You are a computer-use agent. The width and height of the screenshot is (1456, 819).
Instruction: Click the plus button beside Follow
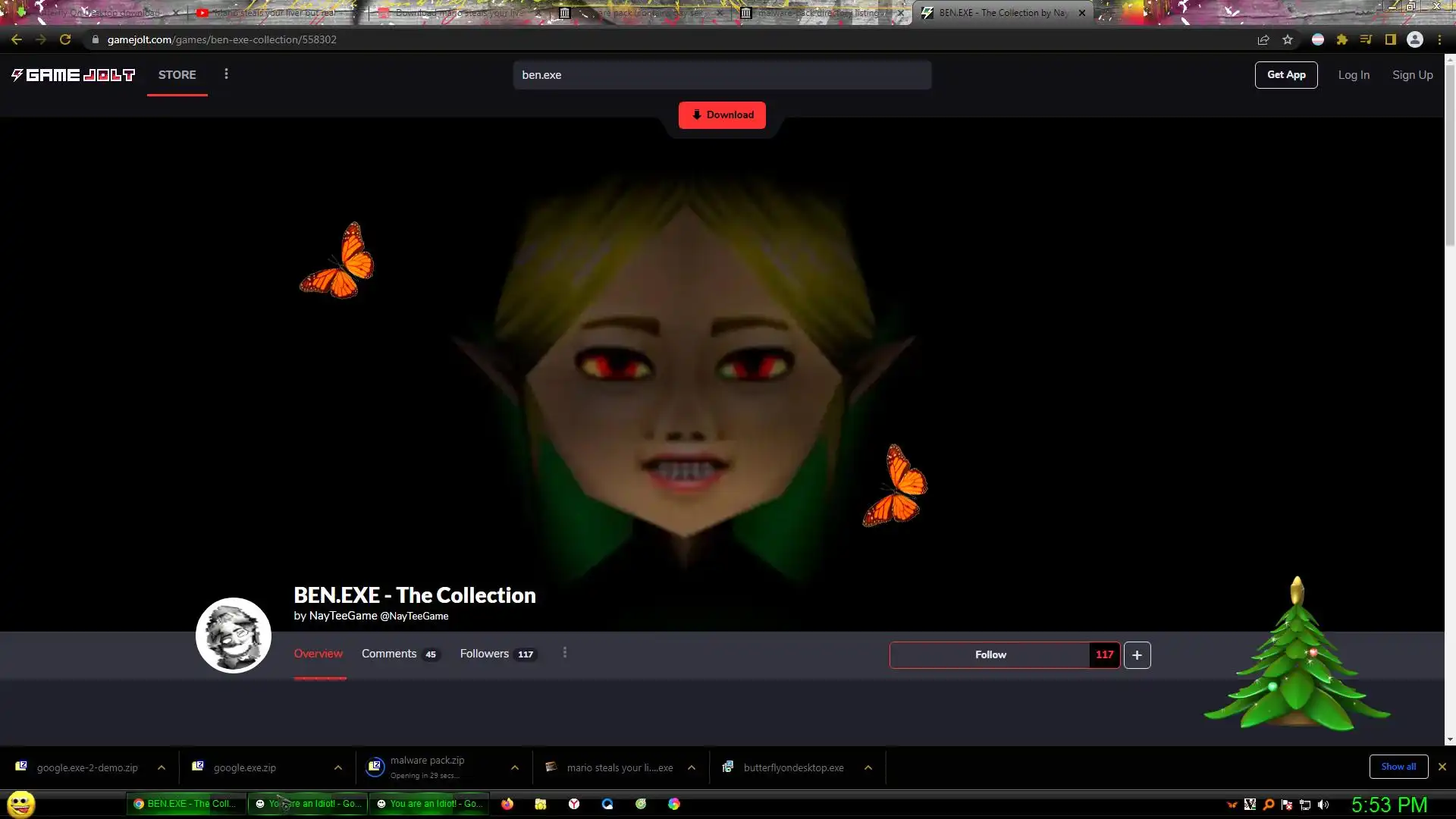pyautogui.click(x=1137, y=655)
